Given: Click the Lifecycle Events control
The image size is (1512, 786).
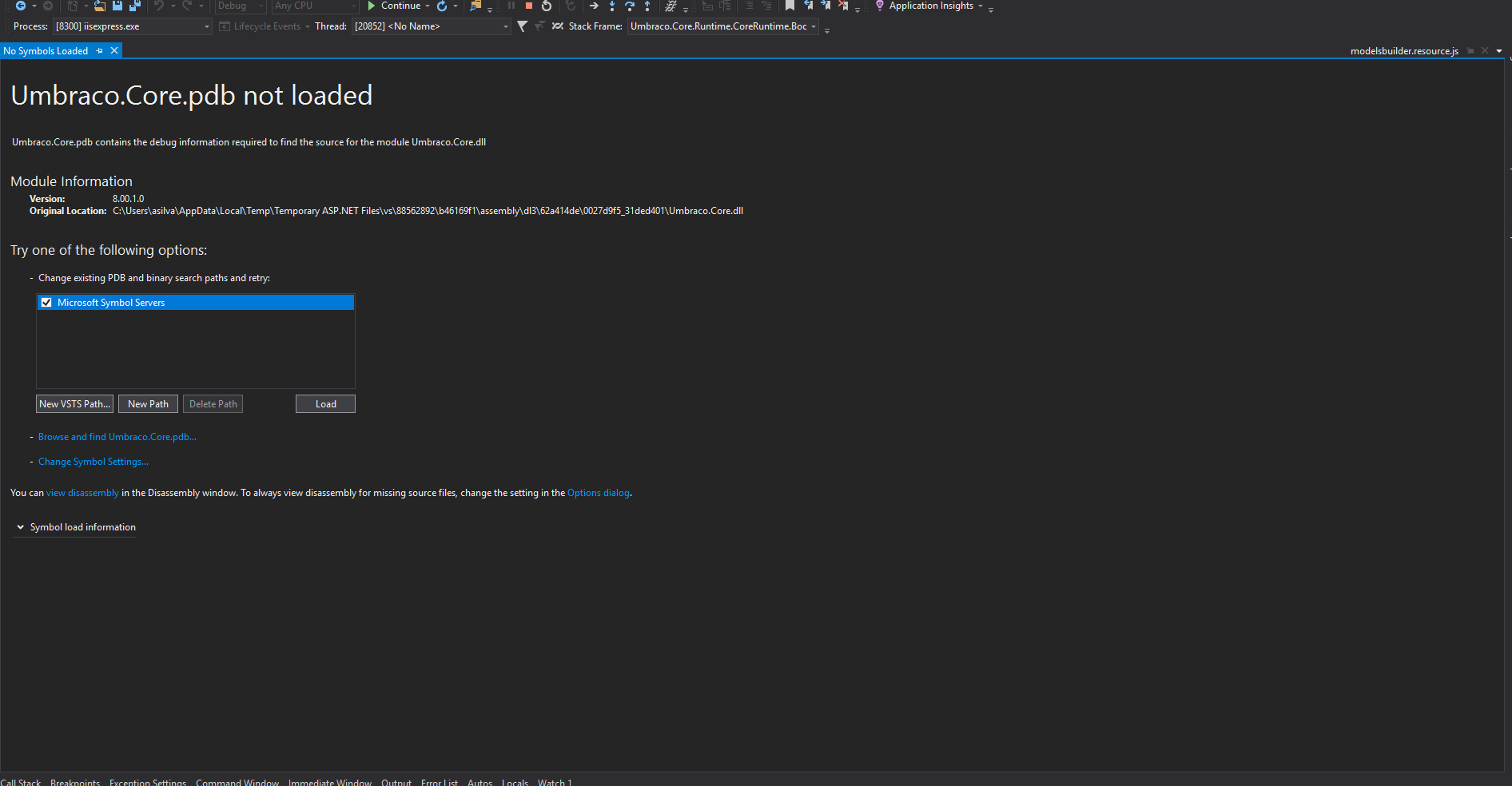Looking at the screenshot, I should point(264,26).
